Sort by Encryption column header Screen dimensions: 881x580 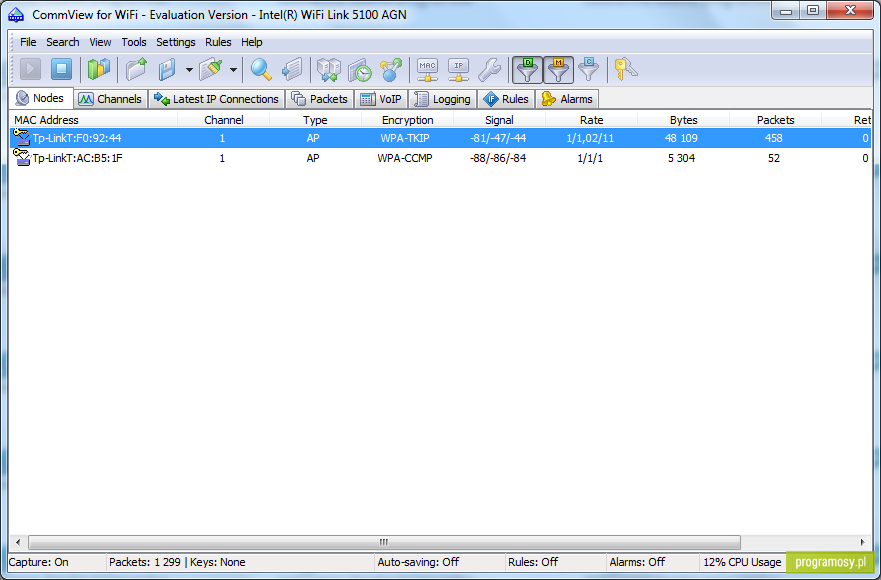[x=407, y=120]
